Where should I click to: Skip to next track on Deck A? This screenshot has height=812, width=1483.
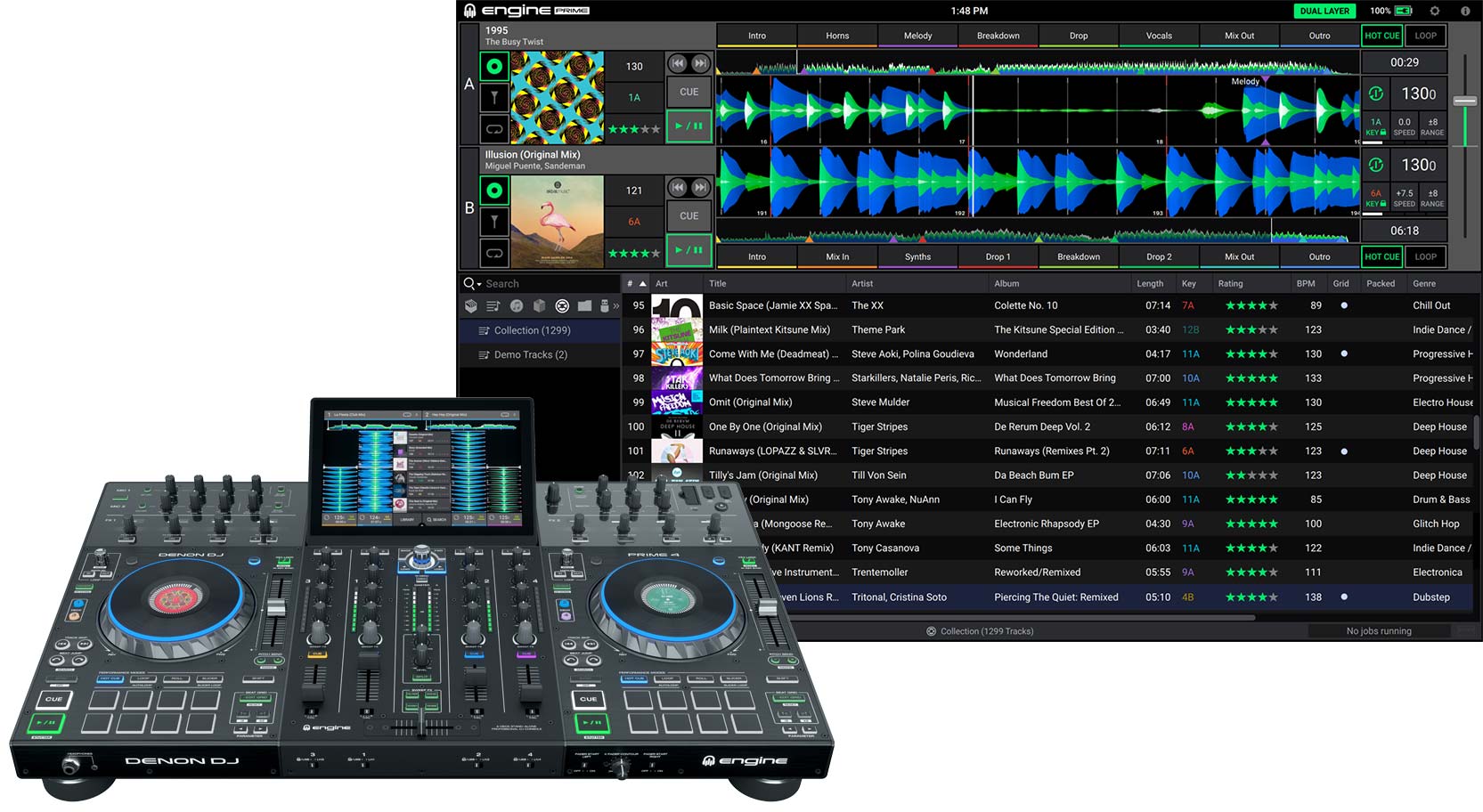click(701, 63)
